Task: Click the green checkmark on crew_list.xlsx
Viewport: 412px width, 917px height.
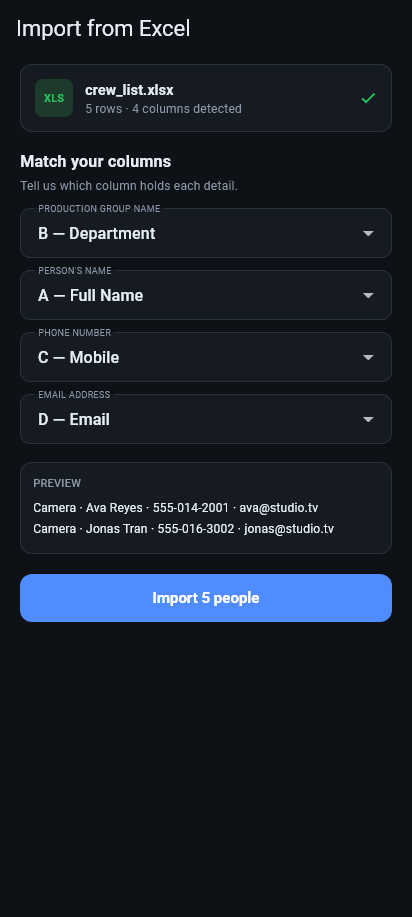Action: (x=368, y=98)
